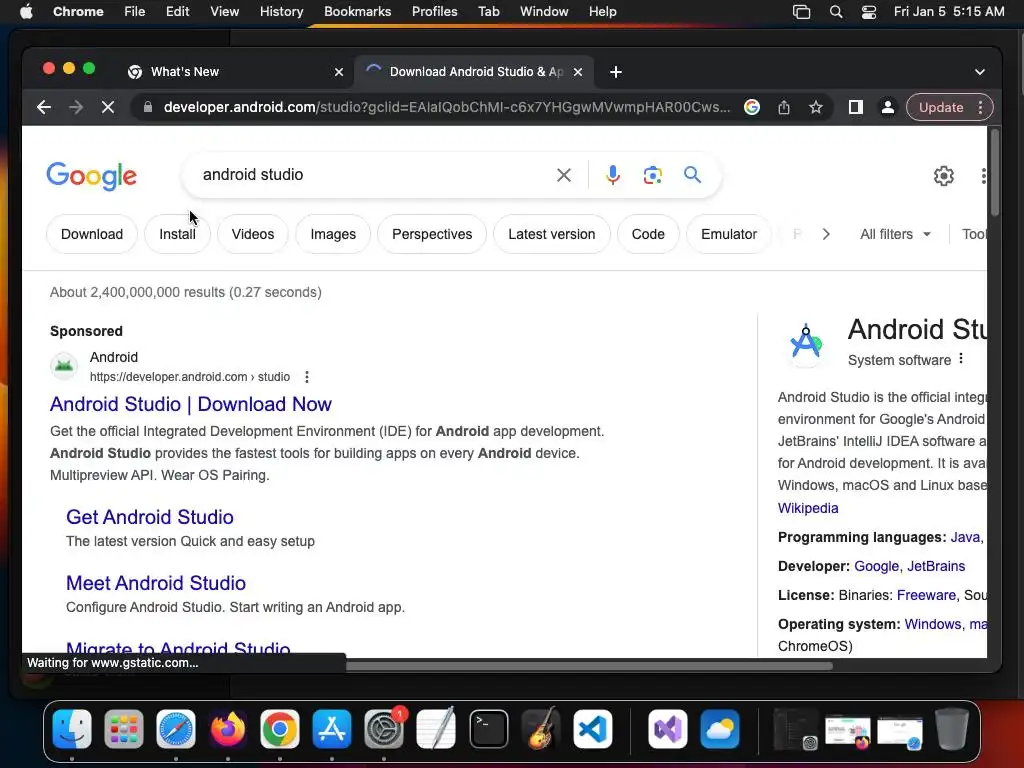This screenshot has width=1024, height=768.
Task: Follow the Wikipedia link in the panel
Action: [x=808, y=508]
